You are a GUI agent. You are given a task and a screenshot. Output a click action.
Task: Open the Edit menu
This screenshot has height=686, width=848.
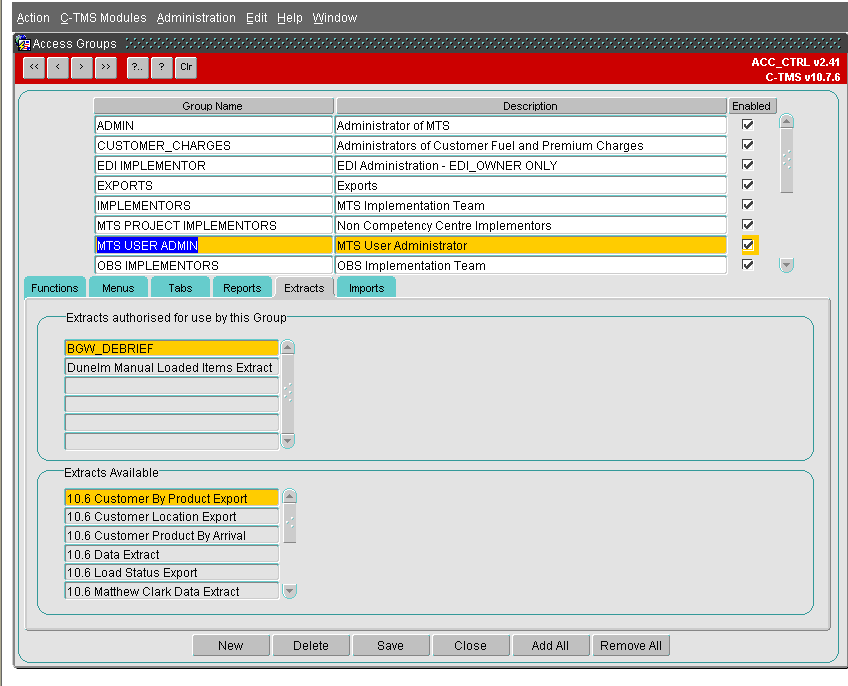pyautogui.click(x=256, y=18)
